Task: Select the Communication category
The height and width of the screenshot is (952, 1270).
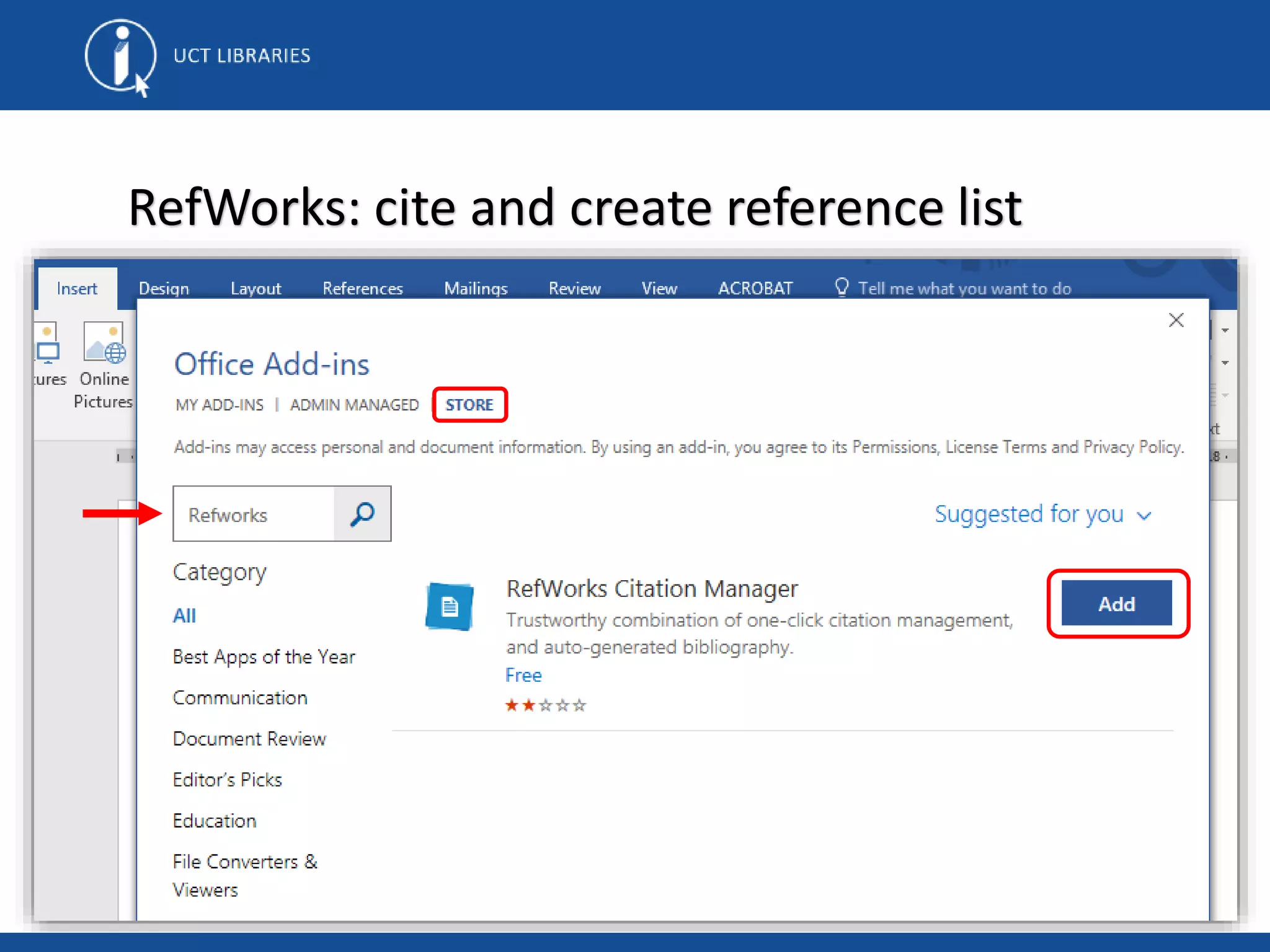Action: (x=240, y=698)
